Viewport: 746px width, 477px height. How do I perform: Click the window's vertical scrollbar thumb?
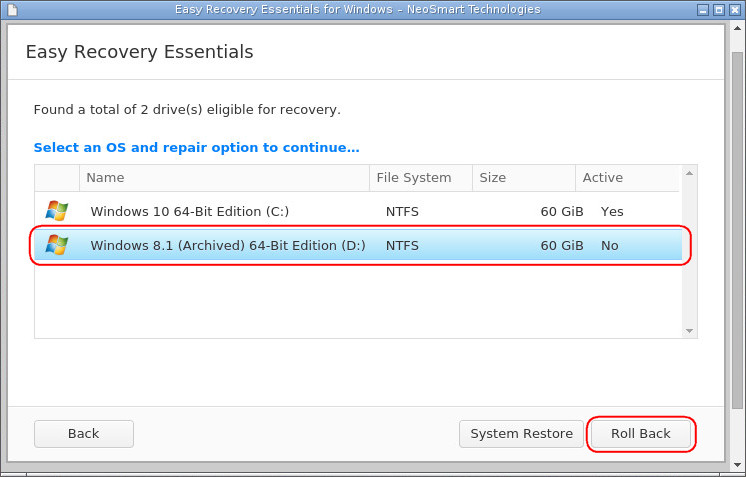pos(737,230)
